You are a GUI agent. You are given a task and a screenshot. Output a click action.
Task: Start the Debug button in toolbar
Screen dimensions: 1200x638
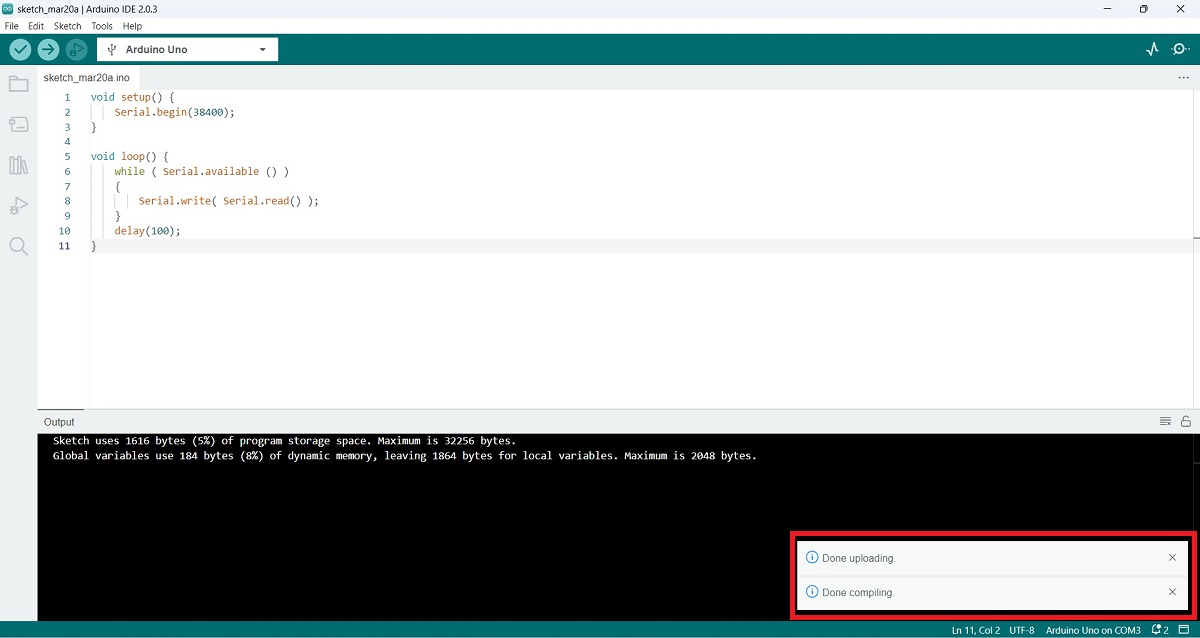(x=76, y=49)
